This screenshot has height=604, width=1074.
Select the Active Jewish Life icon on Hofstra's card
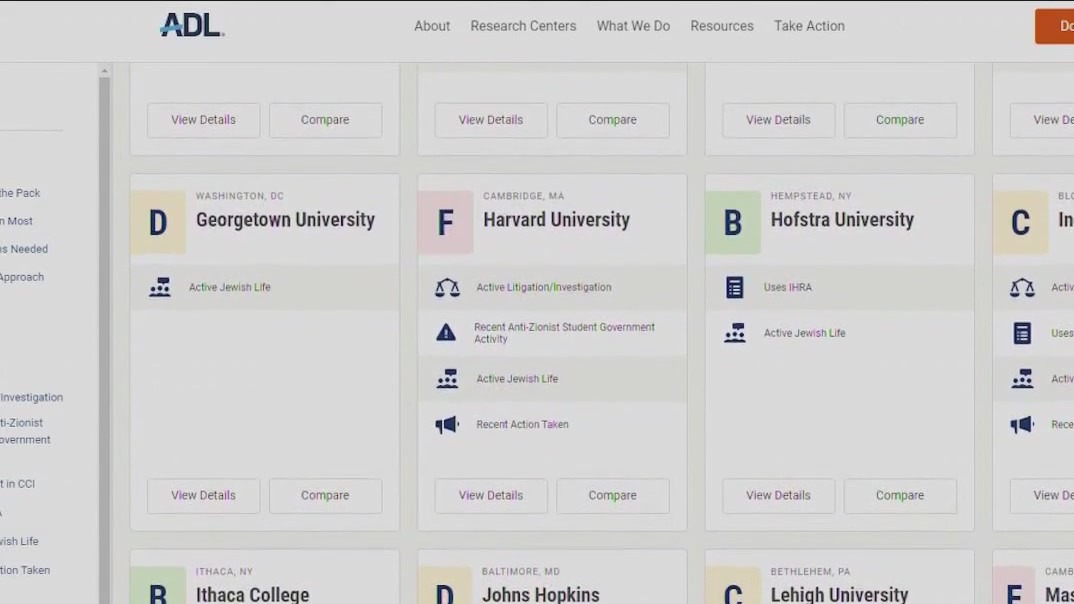click(x=735, y=332)
